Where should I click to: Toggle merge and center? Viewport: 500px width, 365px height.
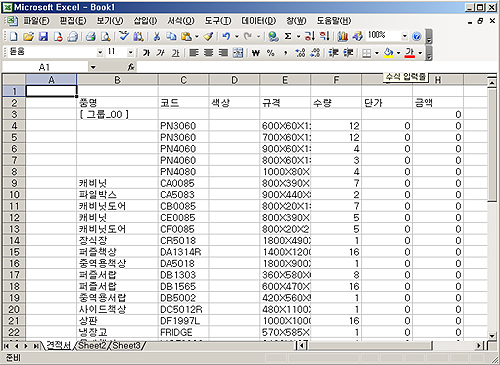pyautogui.click(x=238, y=53)
